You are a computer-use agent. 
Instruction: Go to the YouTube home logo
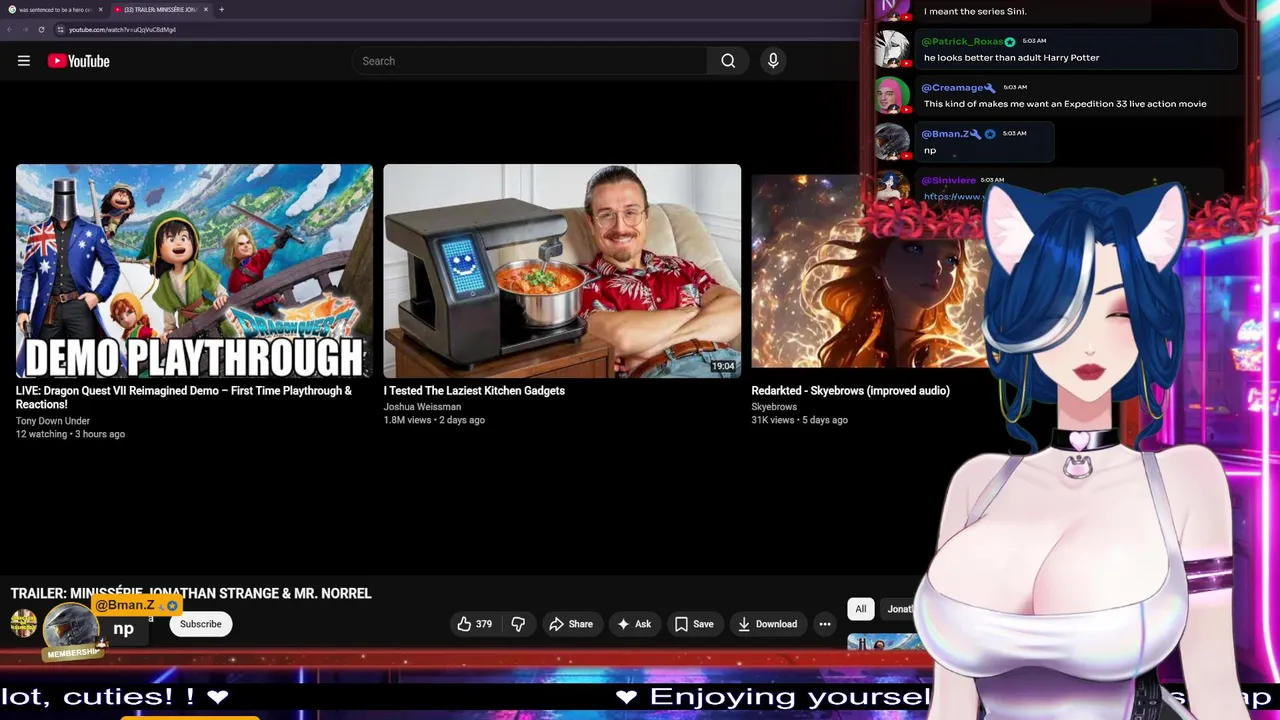(x=78, y=61)
